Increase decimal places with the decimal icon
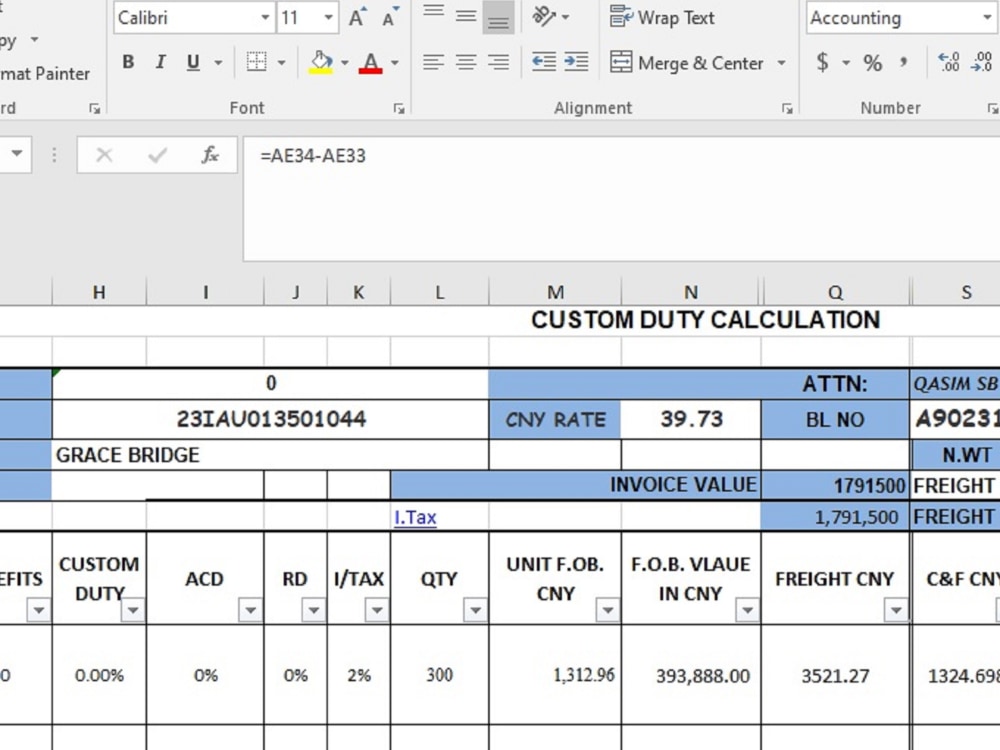This screenshot has width=1000, height=750. (948, 62)
